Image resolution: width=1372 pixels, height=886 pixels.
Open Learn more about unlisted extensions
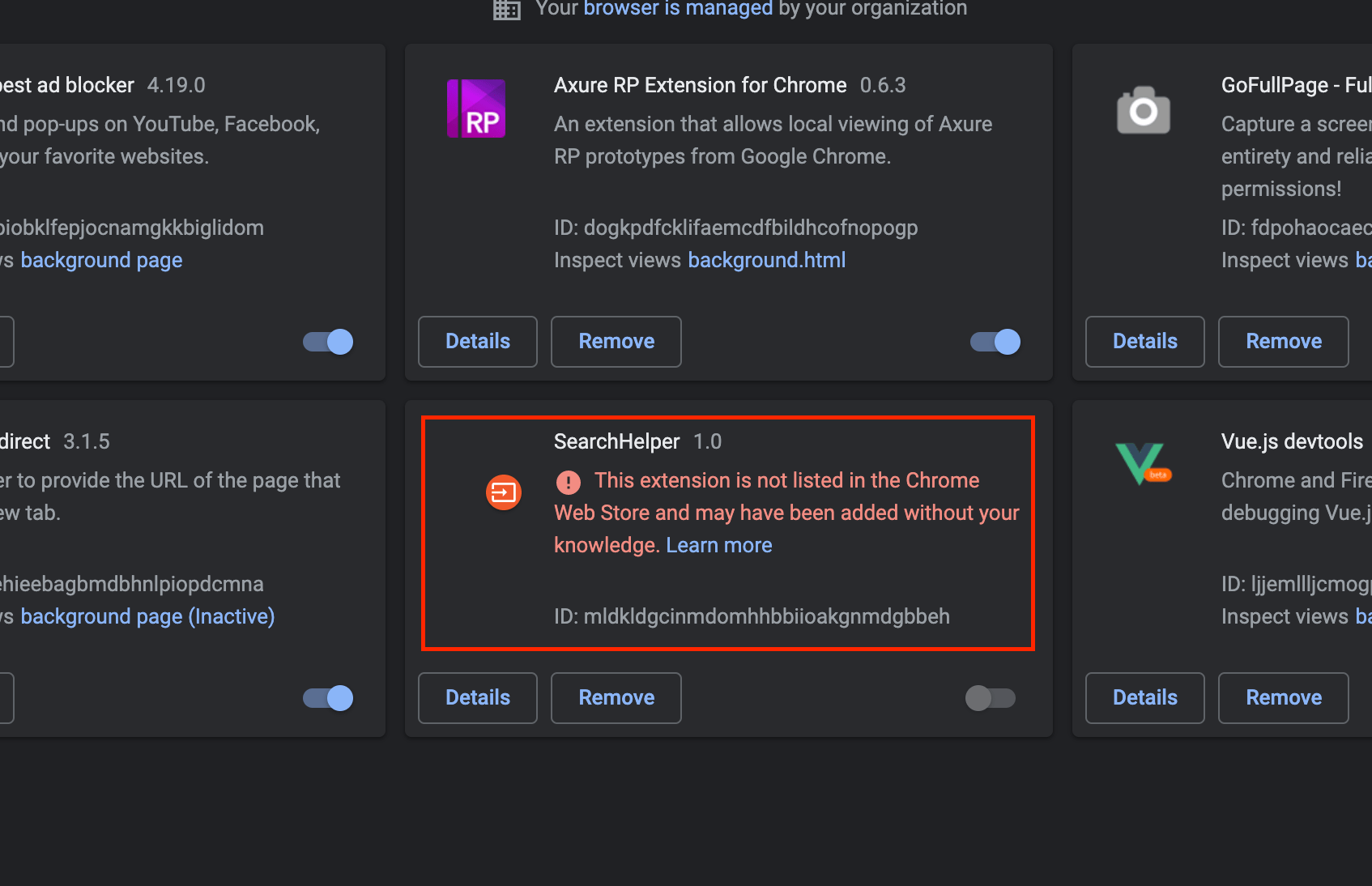(x=718, y=544)
